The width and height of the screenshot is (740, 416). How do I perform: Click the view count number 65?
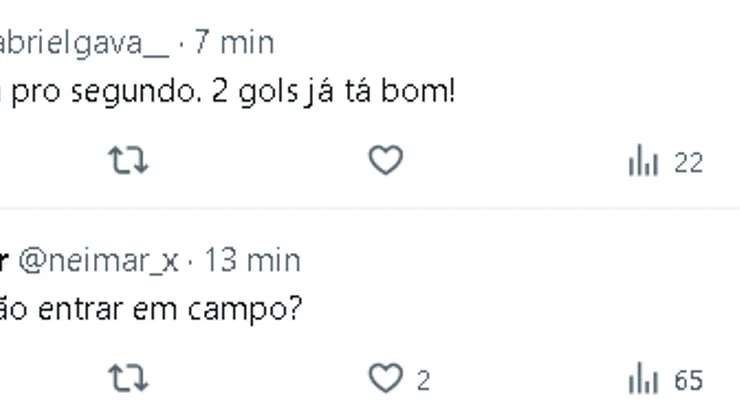tap(688, 380)
